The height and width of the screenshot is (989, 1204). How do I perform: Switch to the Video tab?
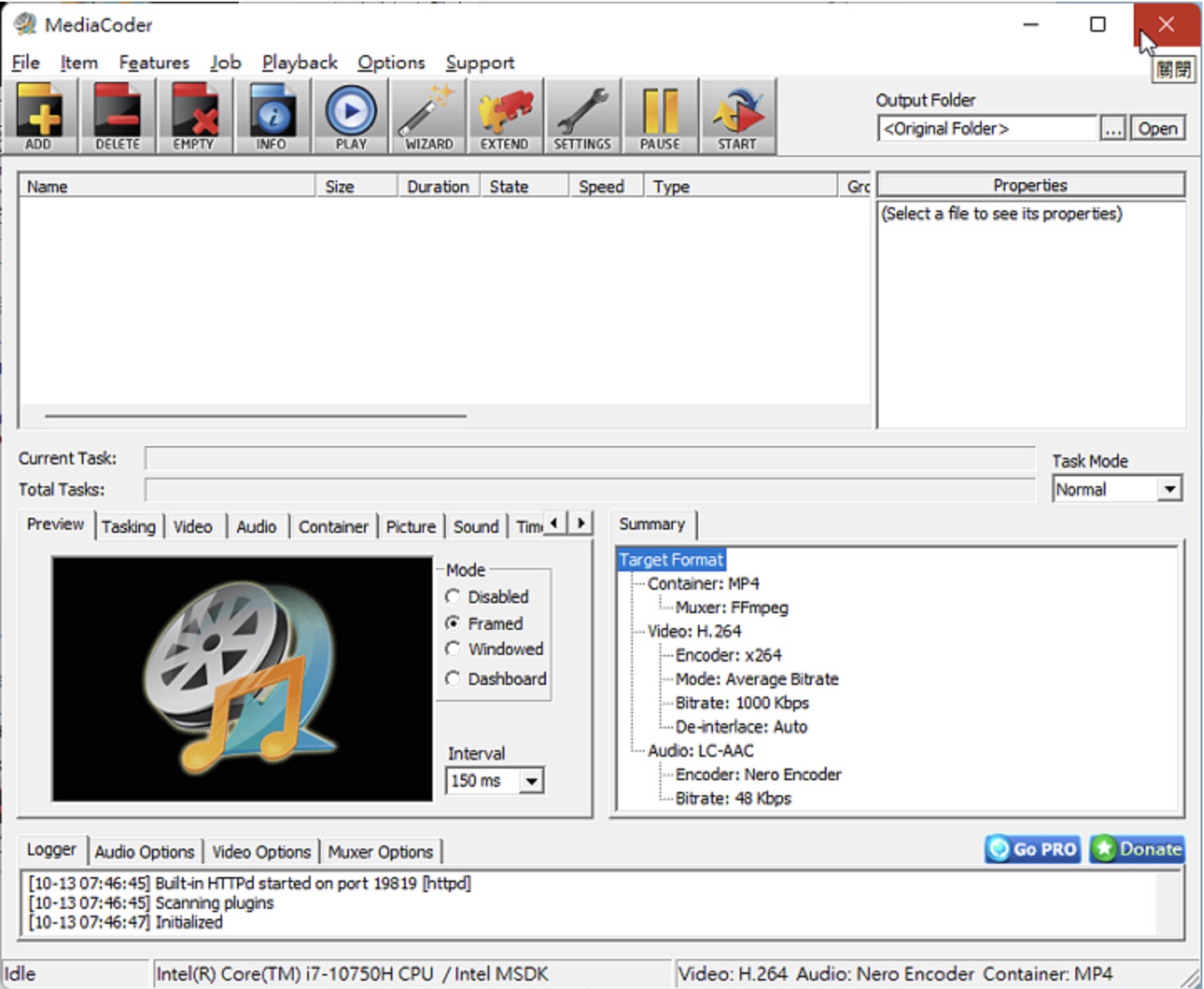[193, 527]
